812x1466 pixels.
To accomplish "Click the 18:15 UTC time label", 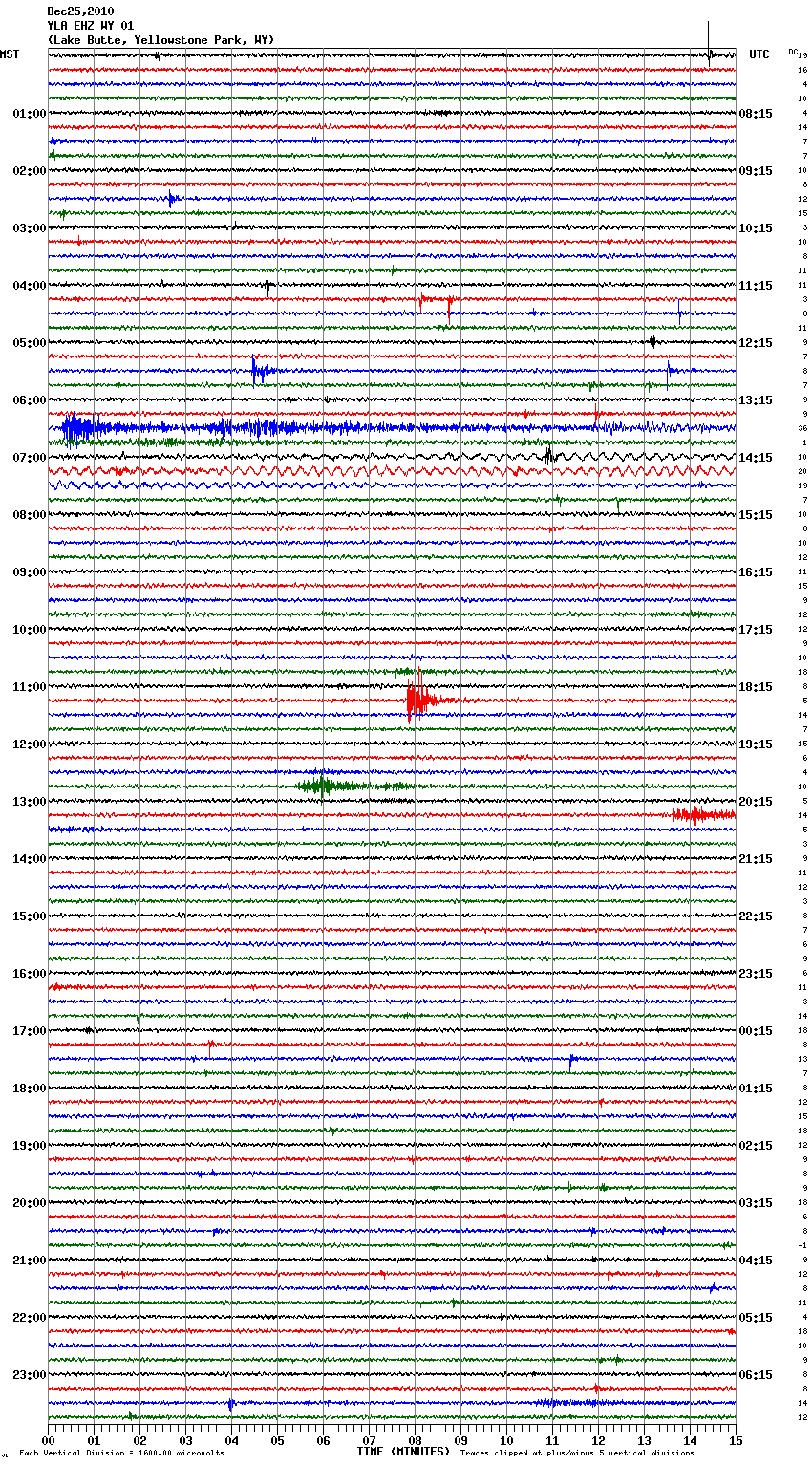I will tap(756, 687).
